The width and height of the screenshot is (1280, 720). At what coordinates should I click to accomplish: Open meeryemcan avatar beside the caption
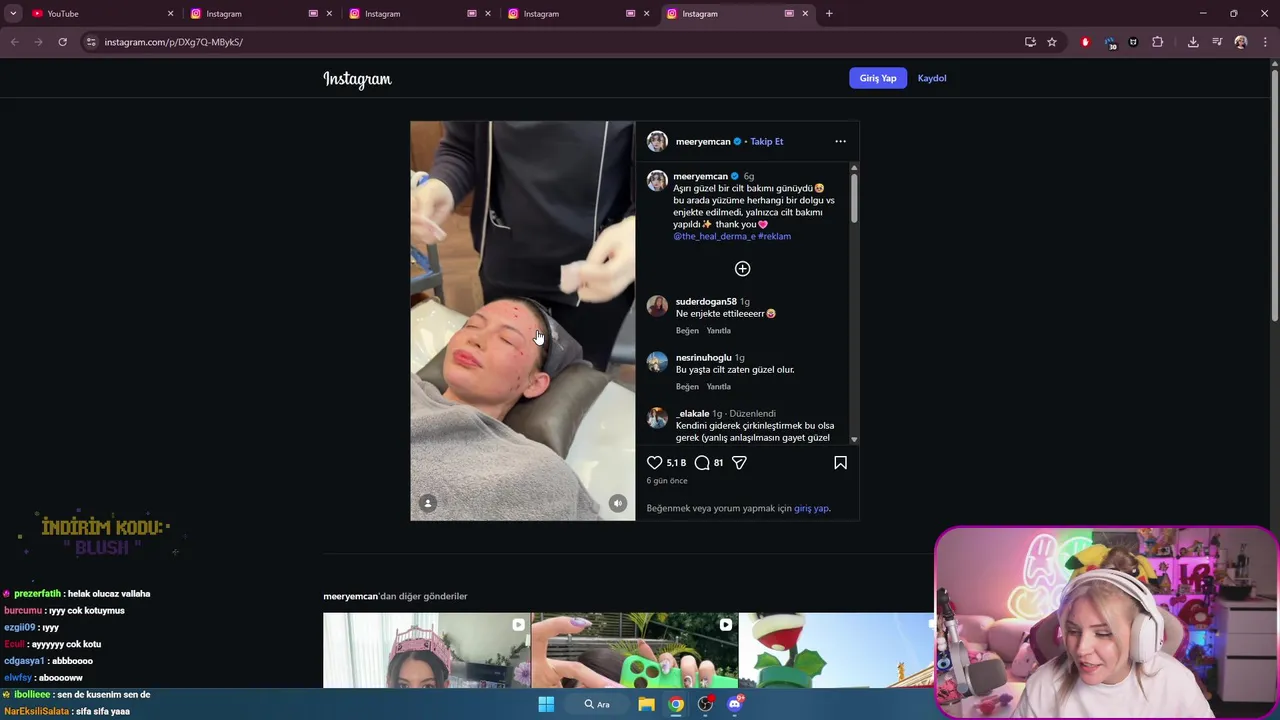tap(657, 181)
